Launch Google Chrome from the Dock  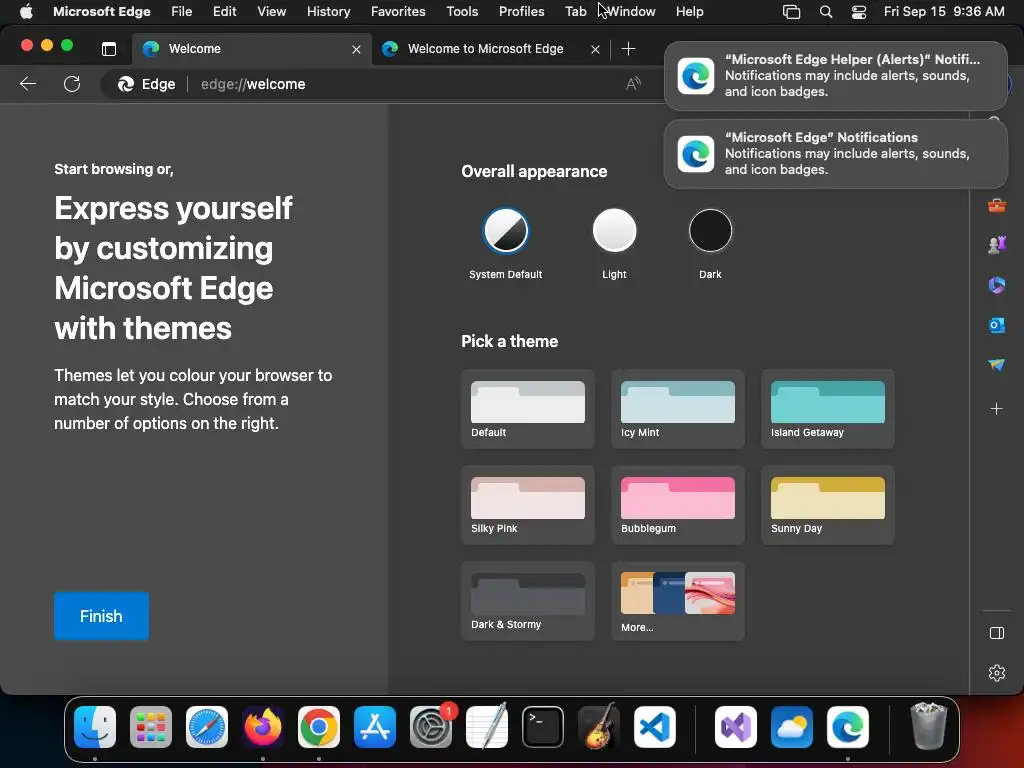(x=319, y=727)
